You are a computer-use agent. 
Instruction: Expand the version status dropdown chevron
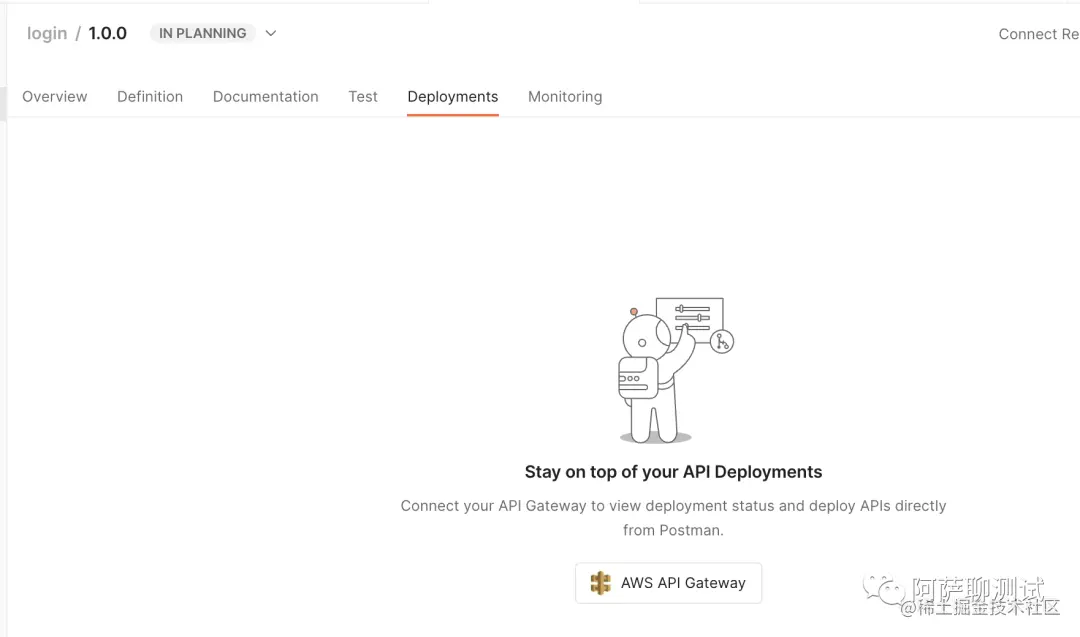[x=271, y=33]
